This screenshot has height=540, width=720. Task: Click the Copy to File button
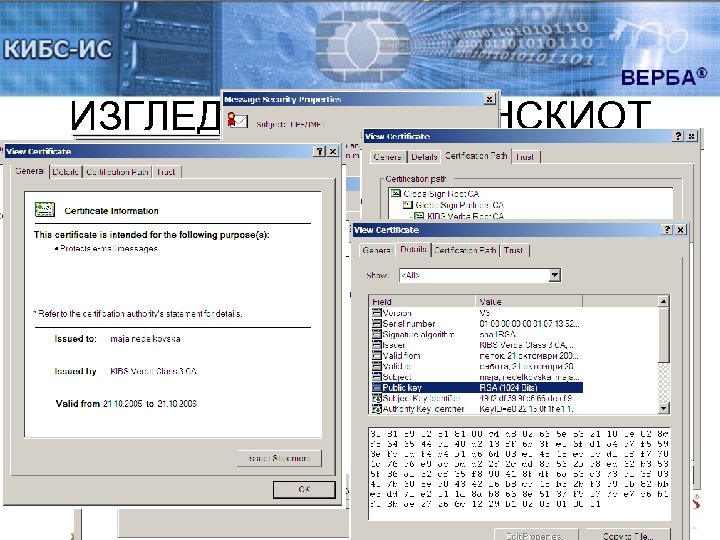628,535
